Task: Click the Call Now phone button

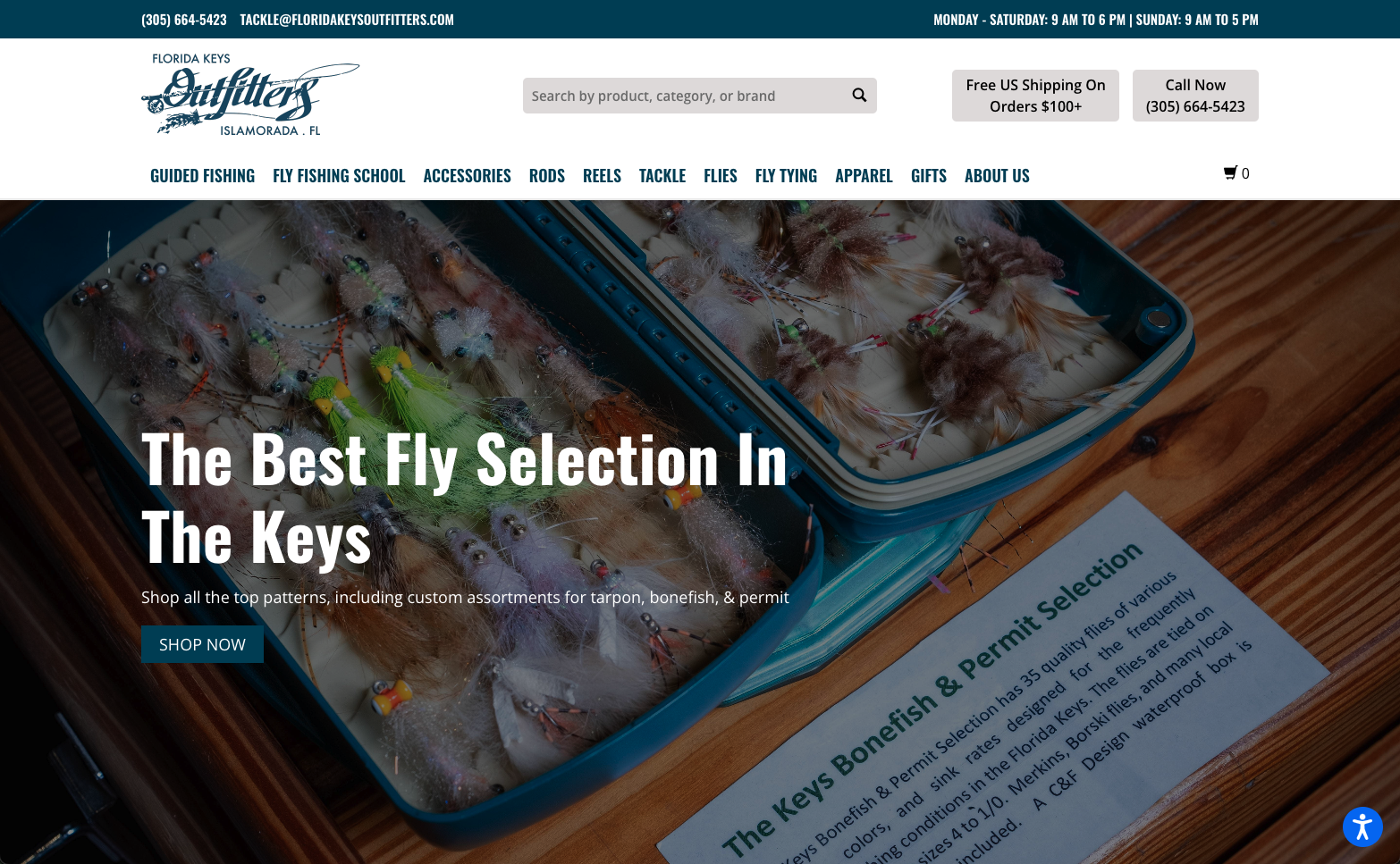Action: click(x=1195, y=96)
